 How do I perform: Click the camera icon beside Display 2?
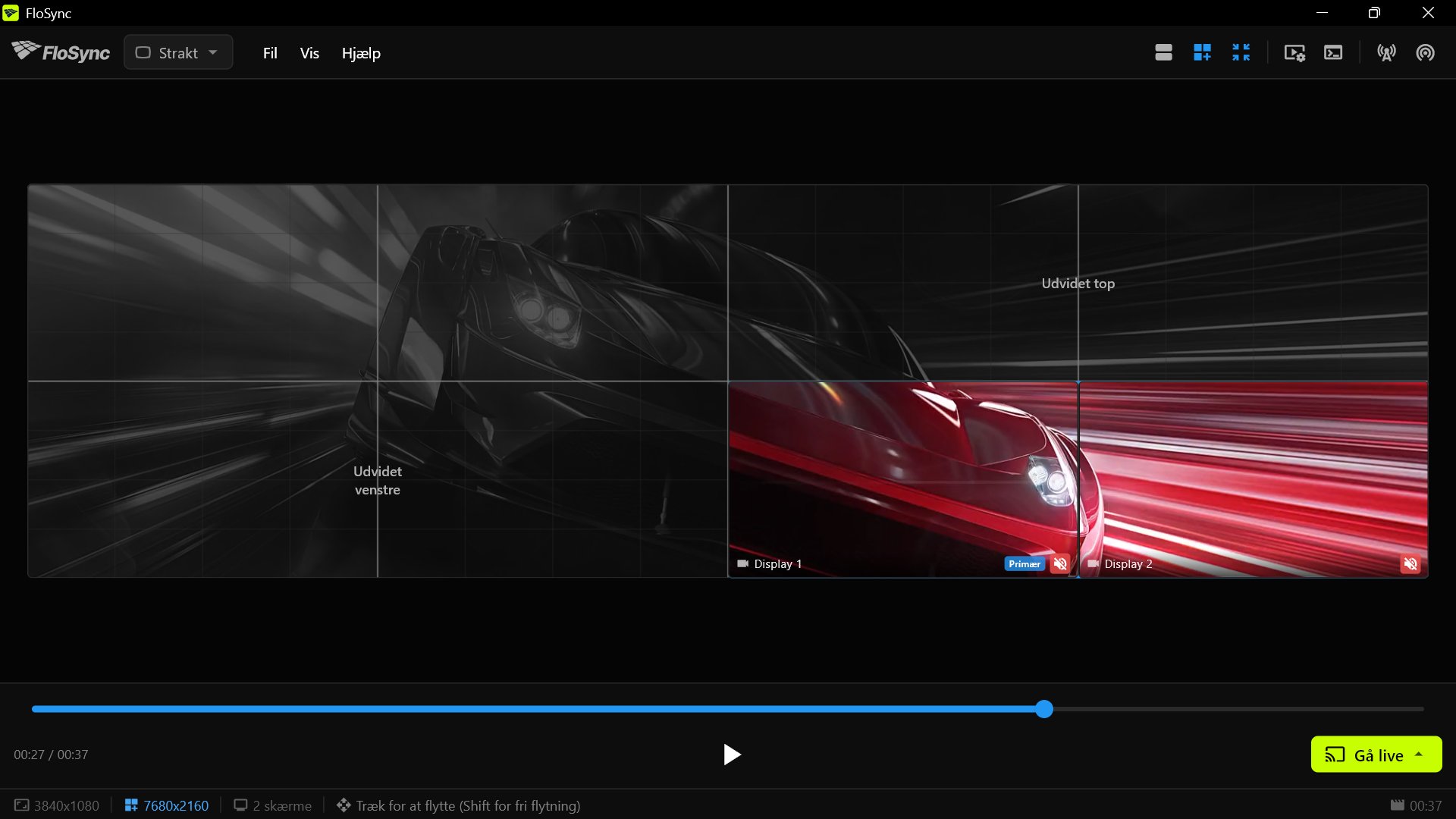(x=1093, y=563)
